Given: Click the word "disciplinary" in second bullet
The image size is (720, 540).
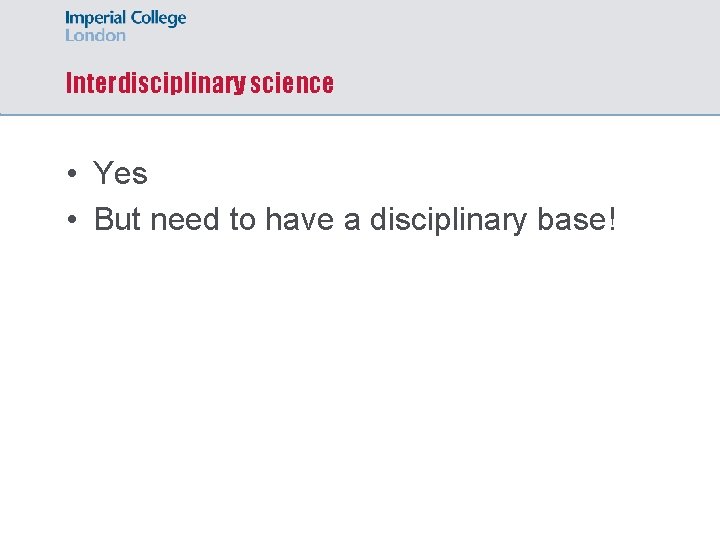Looking at the screenshot, I should (x=449, y=220).
